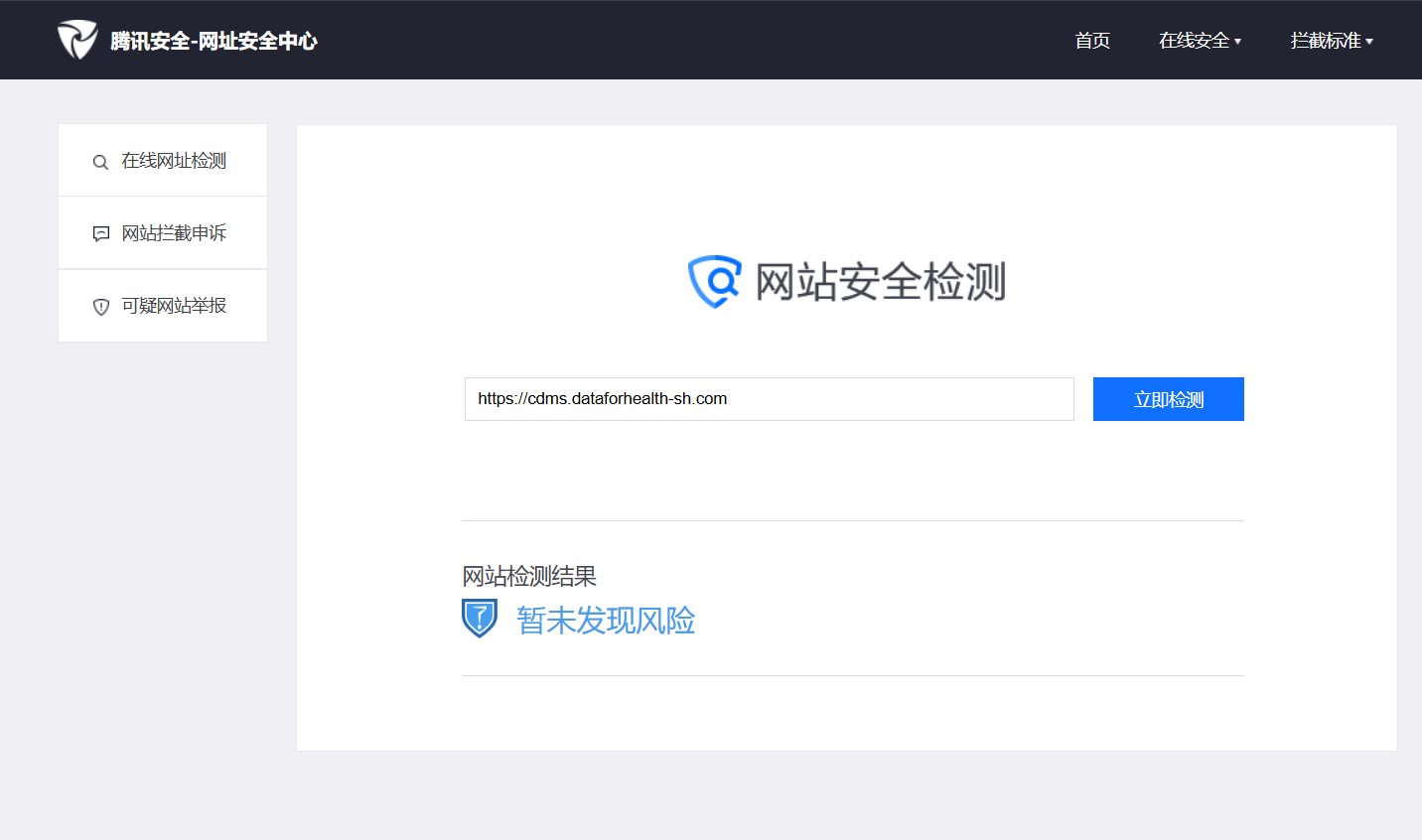Screen dimensions: 1422x840
Task: Click the 腾讯安全-网址安全中心 title link
Action: click(x=213, y=41)
